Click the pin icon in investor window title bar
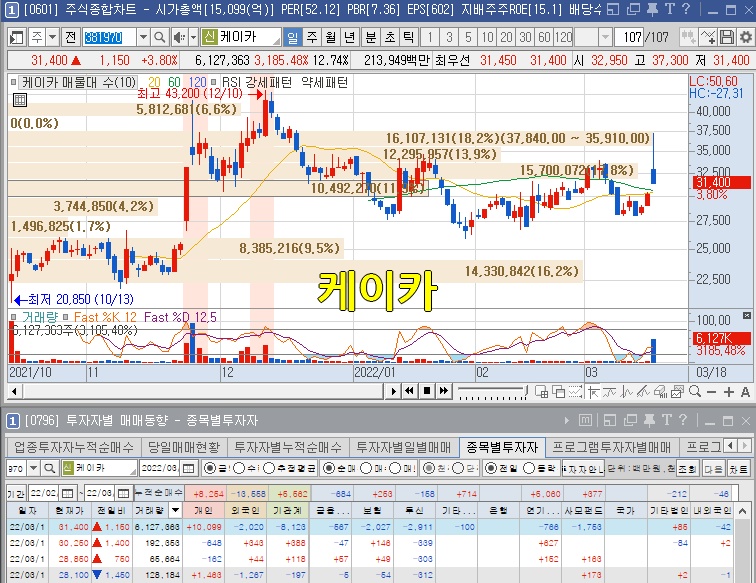Viewport: 756px width, 583px height. 650,420
